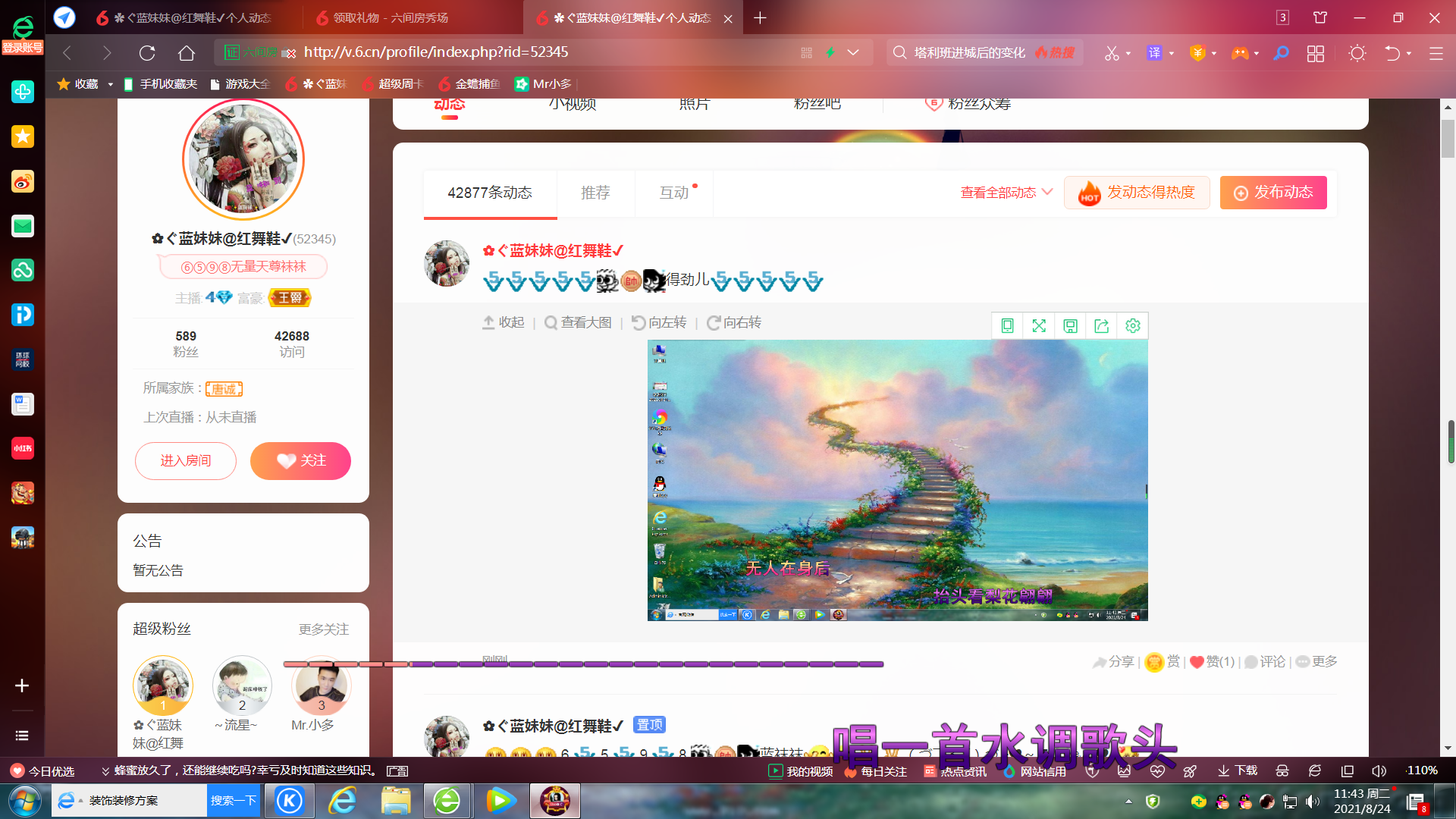Screen dimensions: 1456x819
Task: Go to browser home page icon
Action: coord(187,52)
